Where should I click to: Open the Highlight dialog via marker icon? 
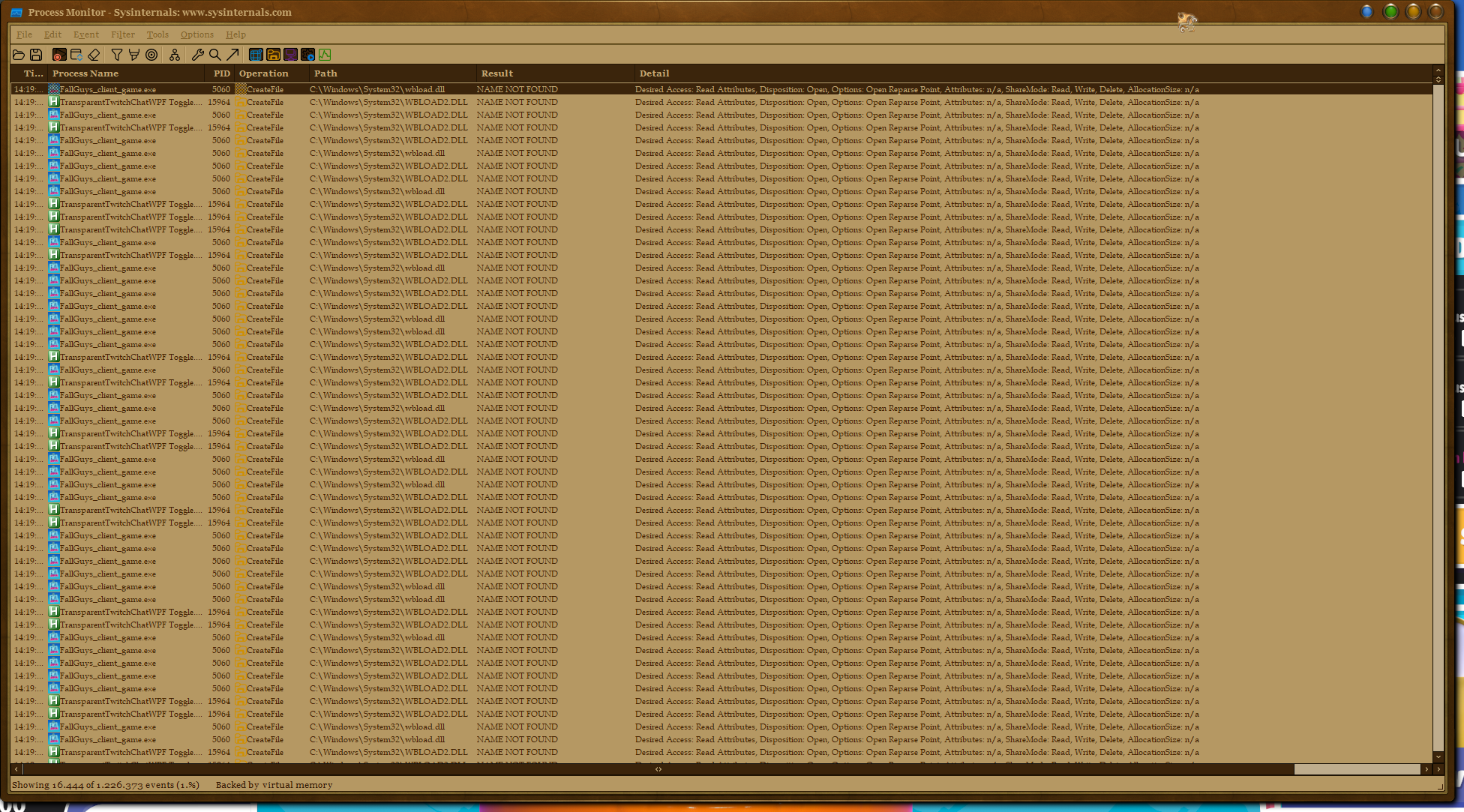(134, 55)
